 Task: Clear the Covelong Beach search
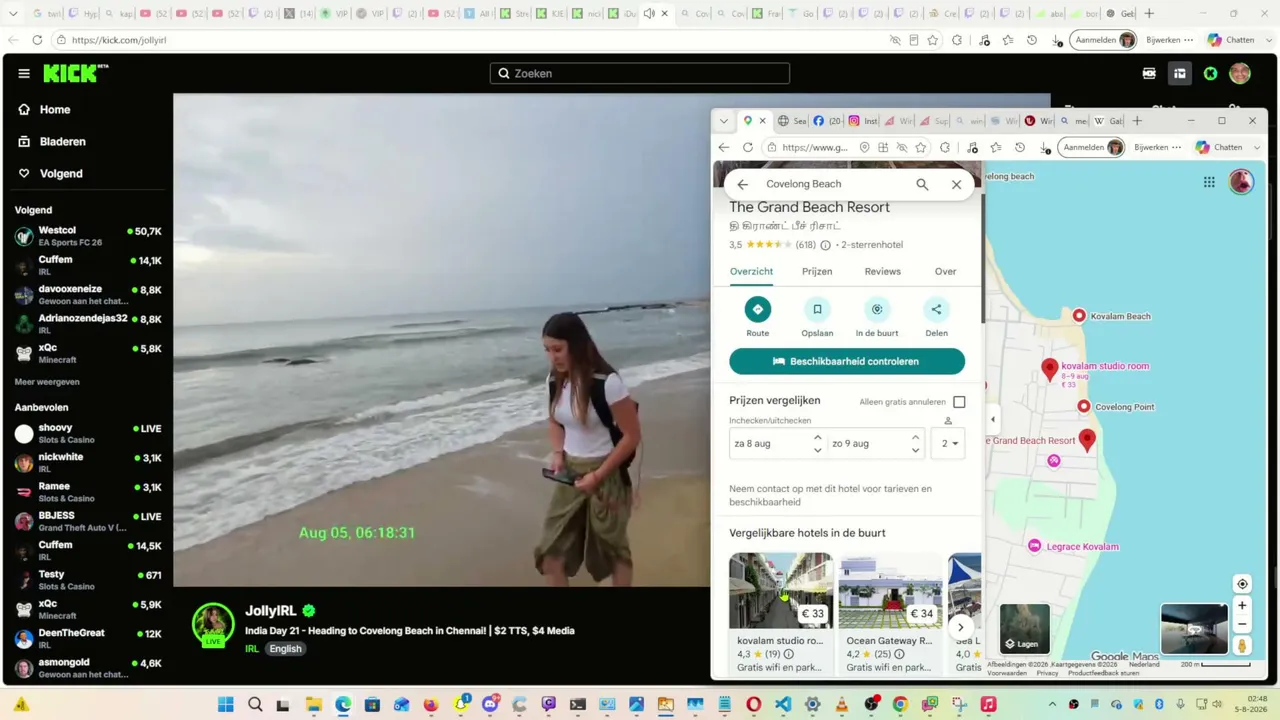(x=956, y=184)
